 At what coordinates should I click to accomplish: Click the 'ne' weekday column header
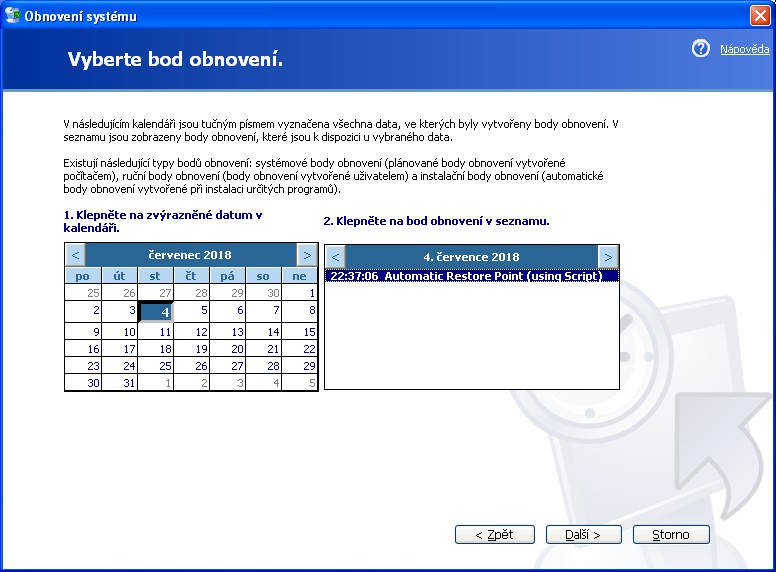pos(299,276)
